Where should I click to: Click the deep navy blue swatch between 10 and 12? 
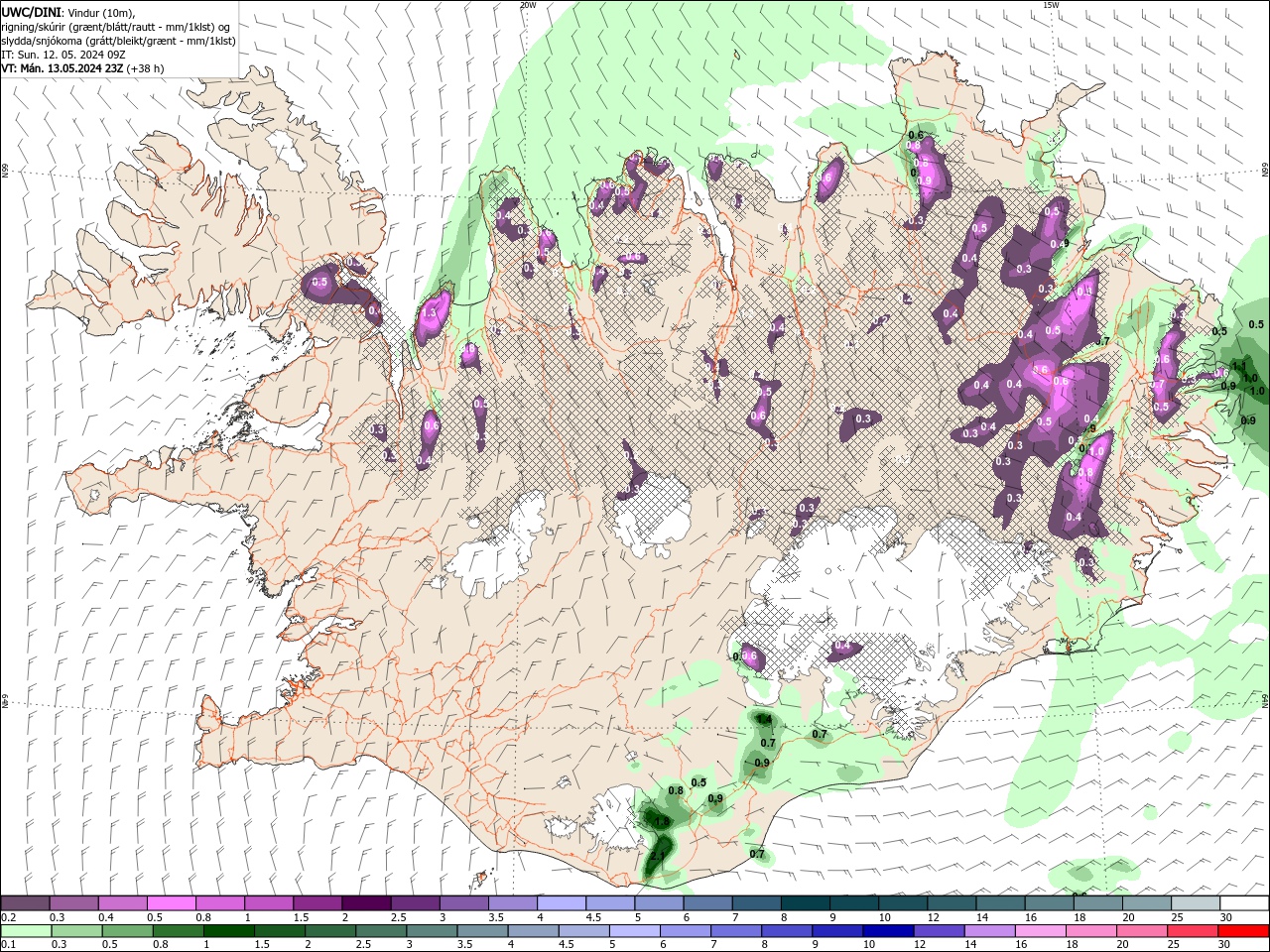tap(887, 931)
